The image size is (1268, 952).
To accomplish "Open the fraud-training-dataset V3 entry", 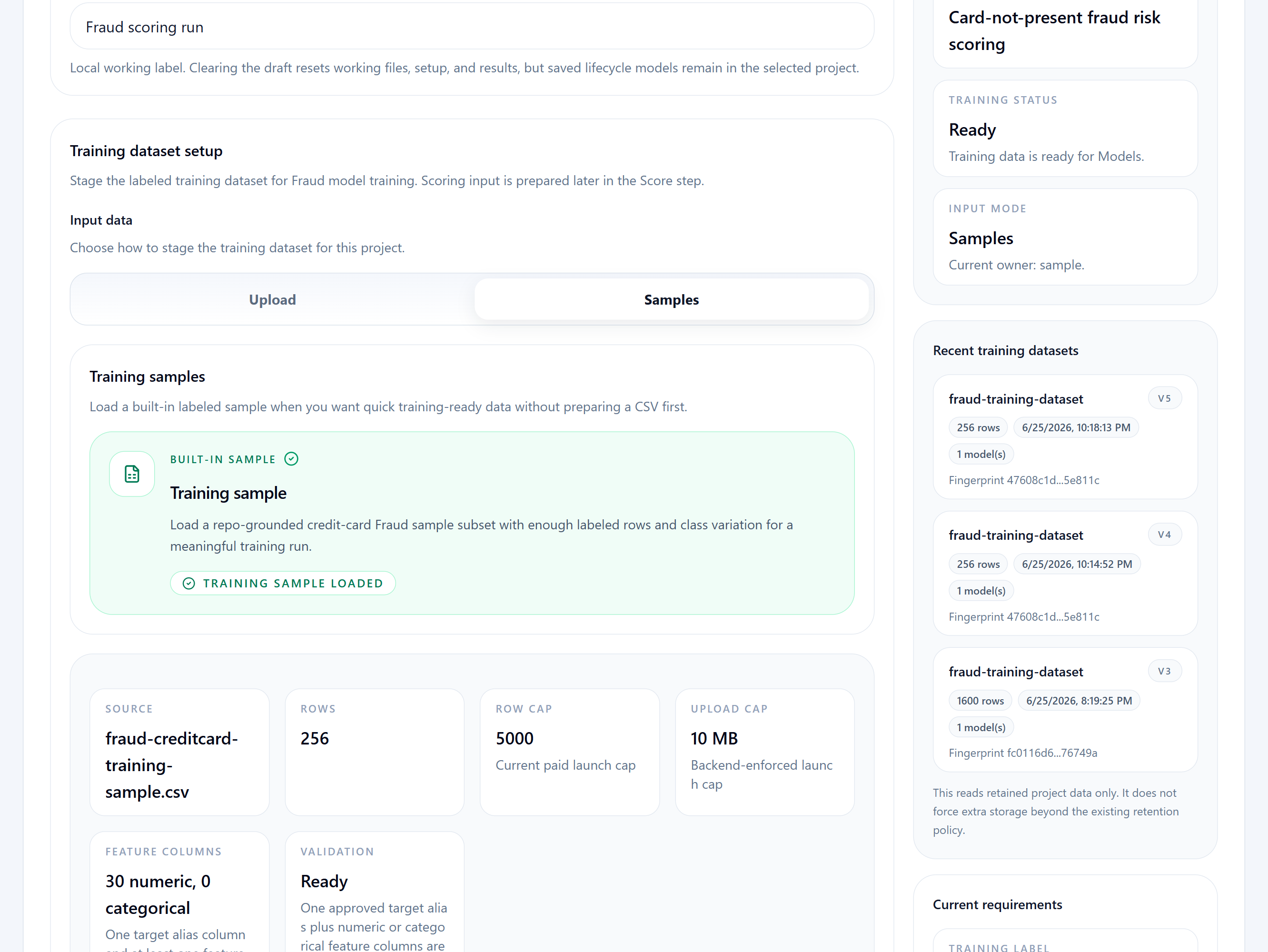I will point(1065,710).
